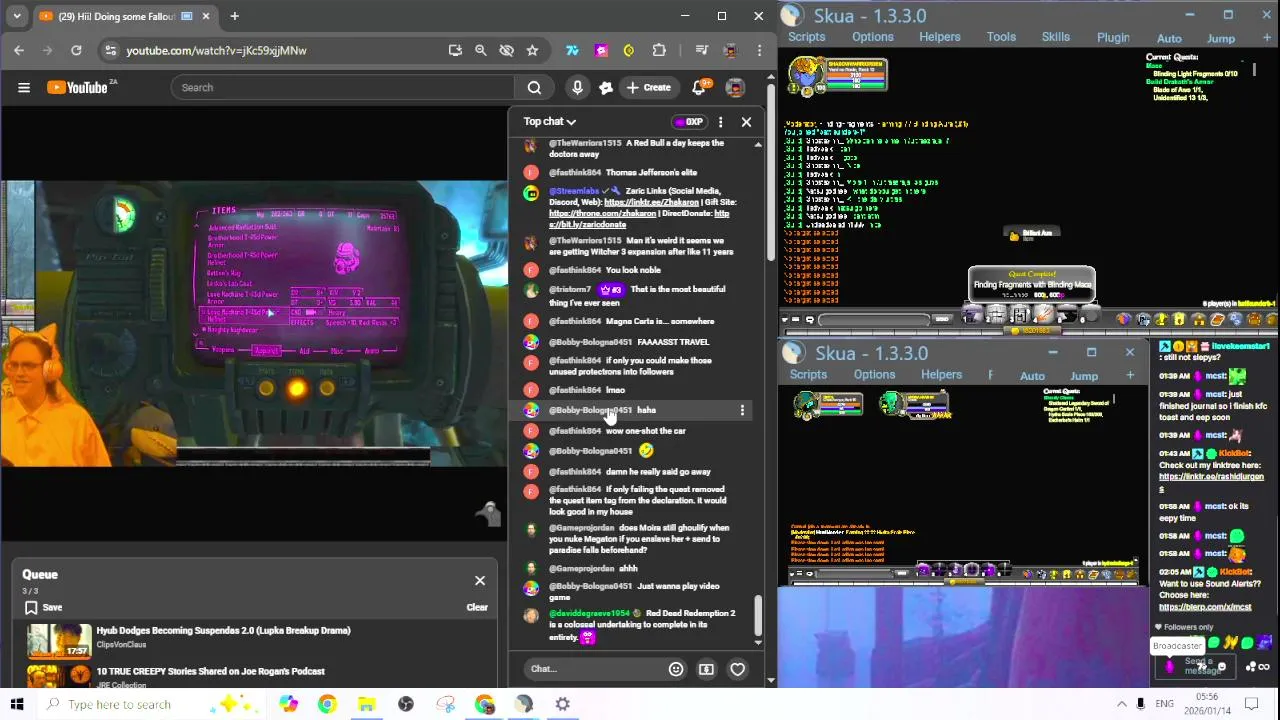Open Scripts menu in lower Skua window

click(808, 375)
